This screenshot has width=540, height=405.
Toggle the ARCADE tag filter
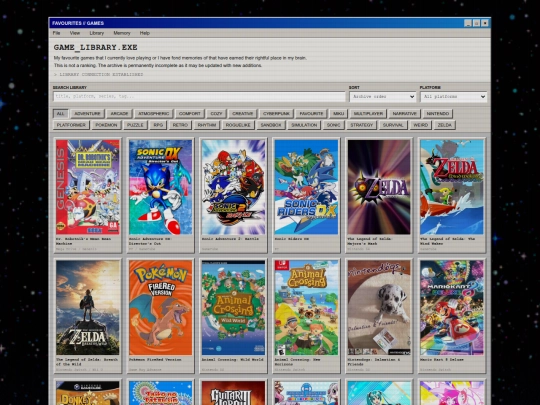(119, 114)
